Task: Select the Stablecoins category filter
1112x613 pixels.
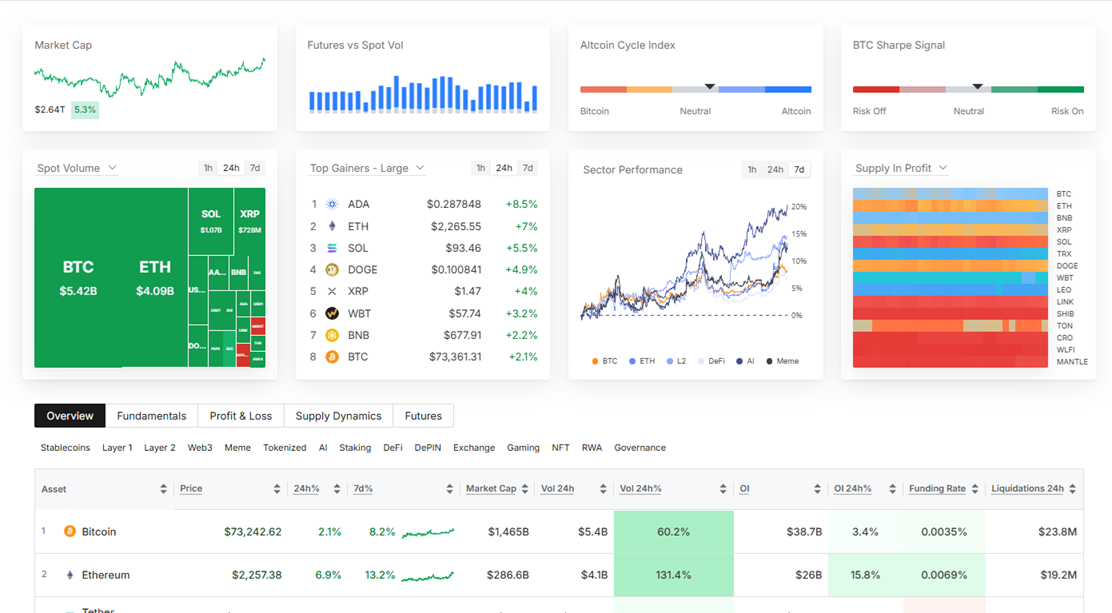Action: (x=65, y=448)
